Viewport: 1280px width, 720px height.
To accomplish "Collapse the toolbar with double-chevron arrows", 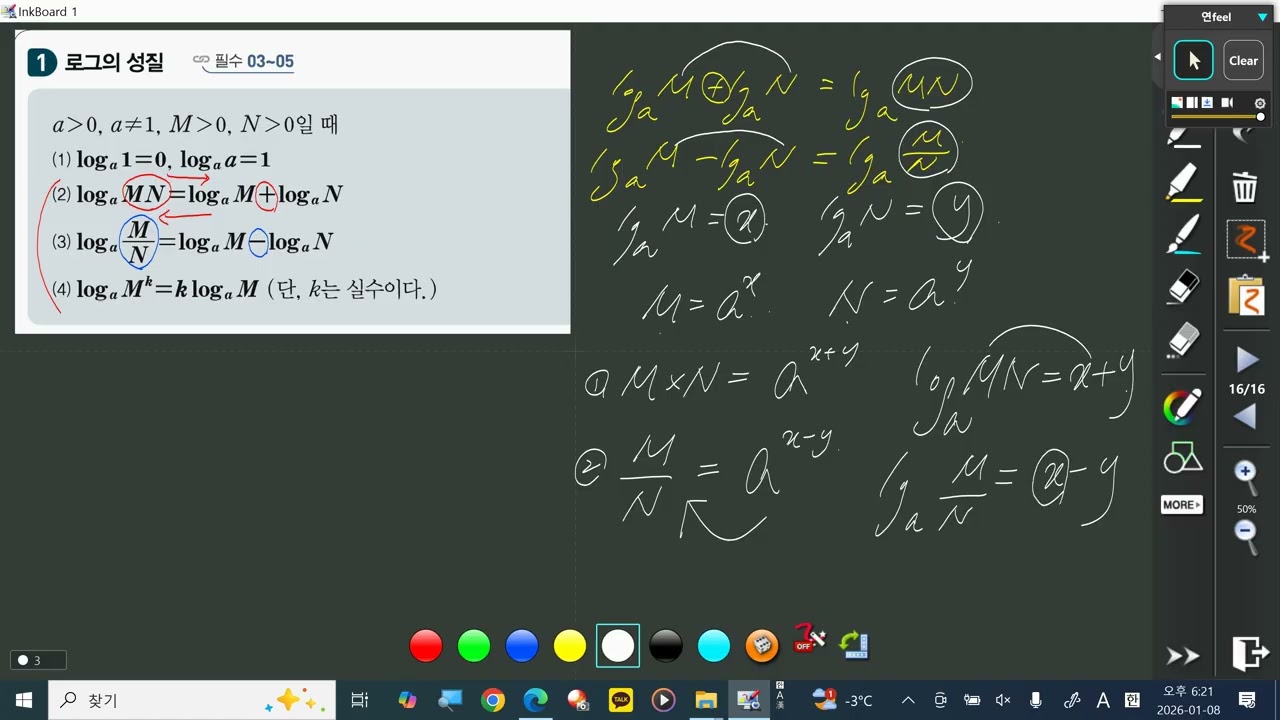I will (x=1182, y=656).
